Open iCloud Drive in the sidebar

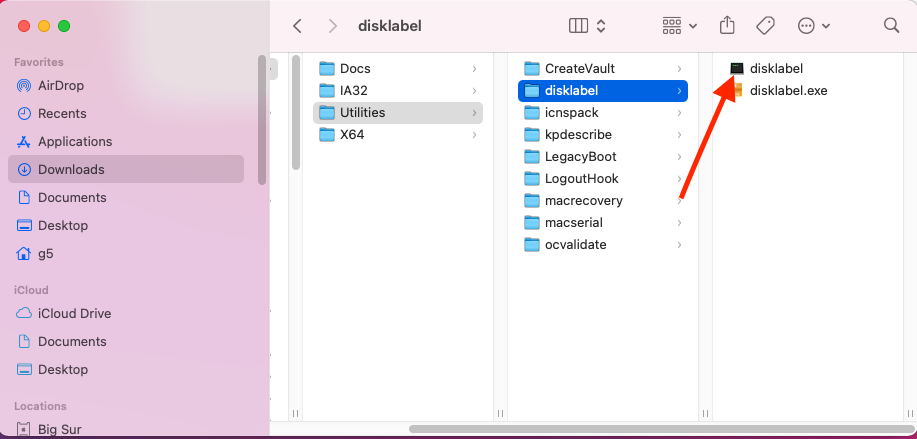point(126,313)
